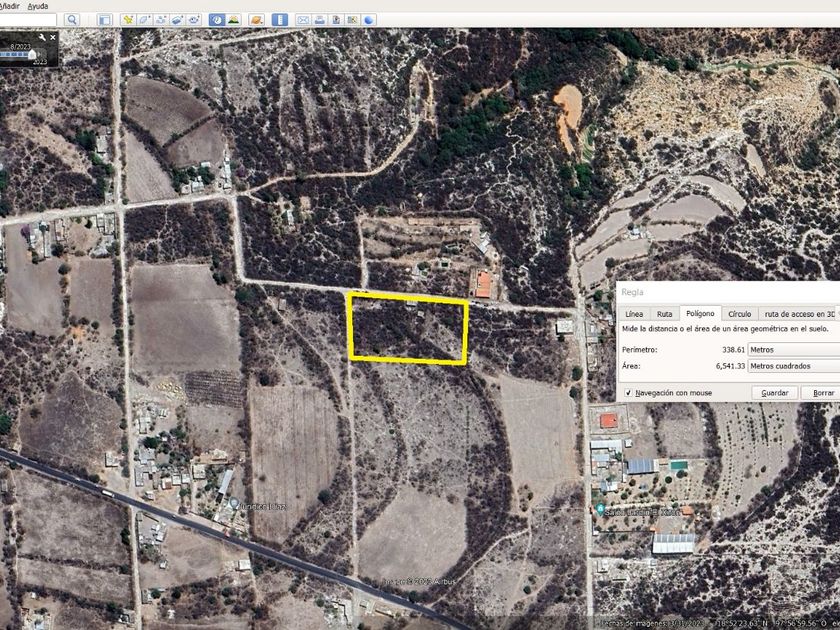This screenshot has height=630, width=840.
Task: Toggle the historical imagery clock icon
Action: point(217,20)
